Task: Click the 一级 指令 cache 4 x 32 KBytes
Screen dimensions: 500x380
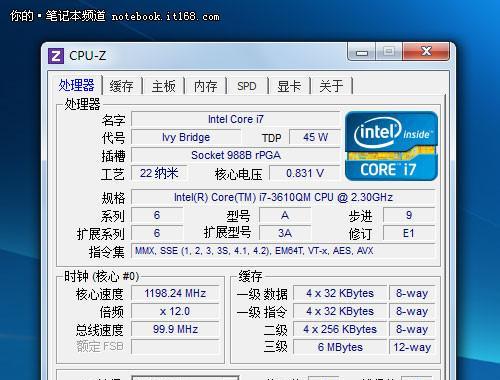Action: coord(340,311)
